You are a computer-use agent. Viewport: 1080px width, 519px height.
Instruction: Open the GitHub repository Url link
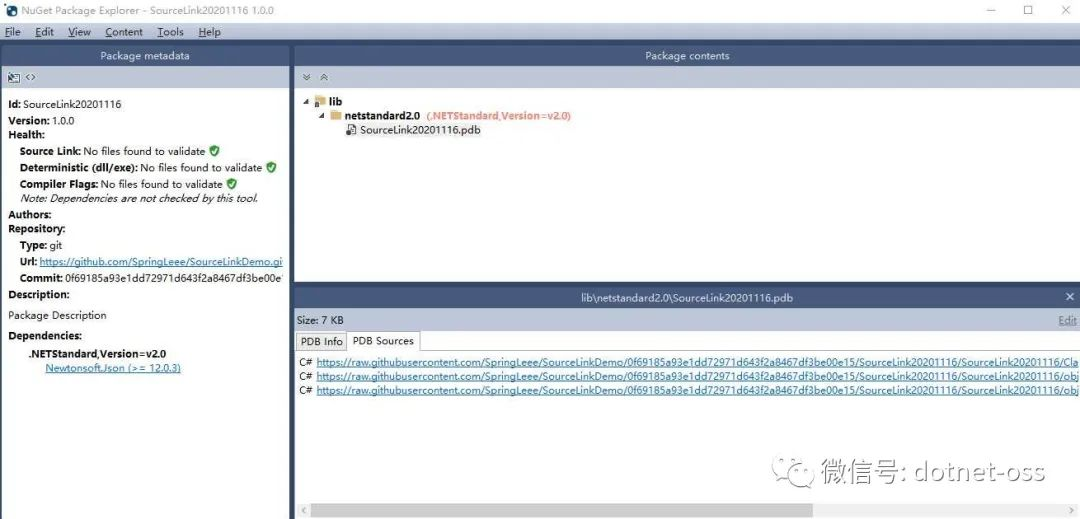point(161,262)
